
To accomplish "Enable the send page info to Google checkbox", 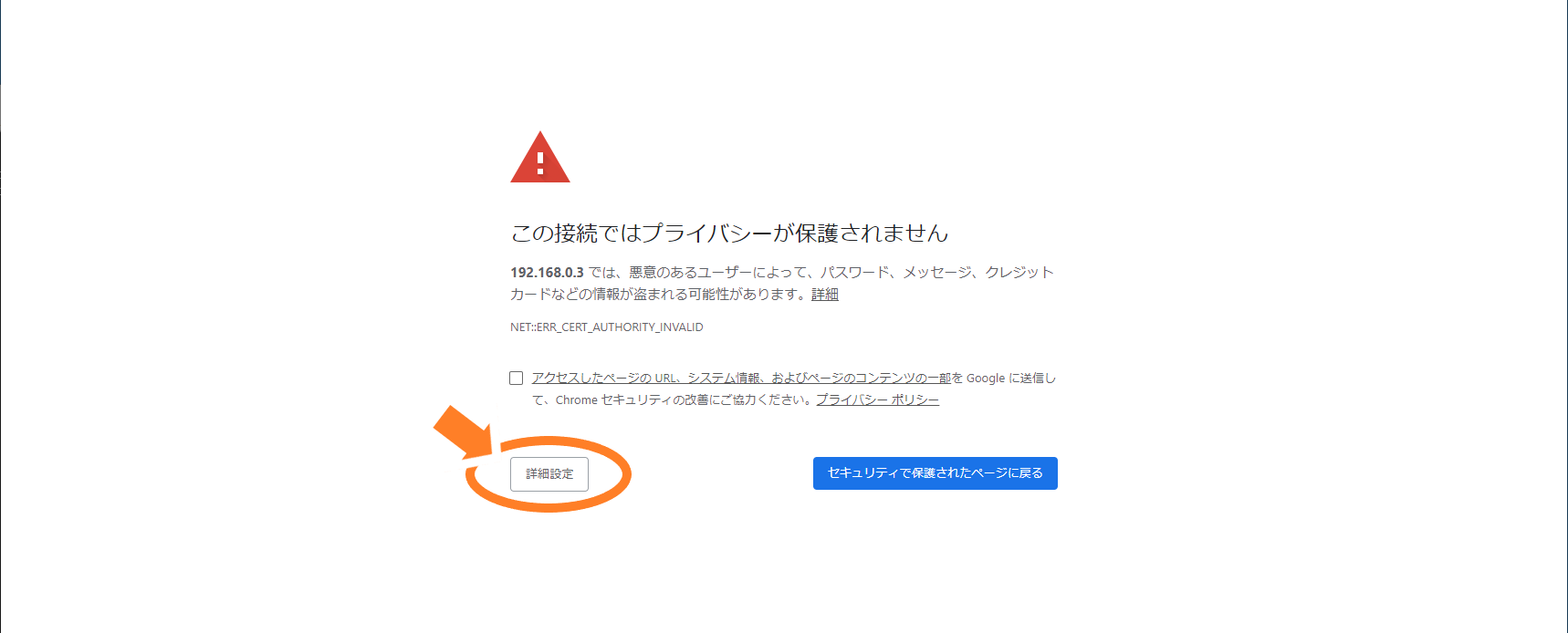I will (x=517, y=378).
